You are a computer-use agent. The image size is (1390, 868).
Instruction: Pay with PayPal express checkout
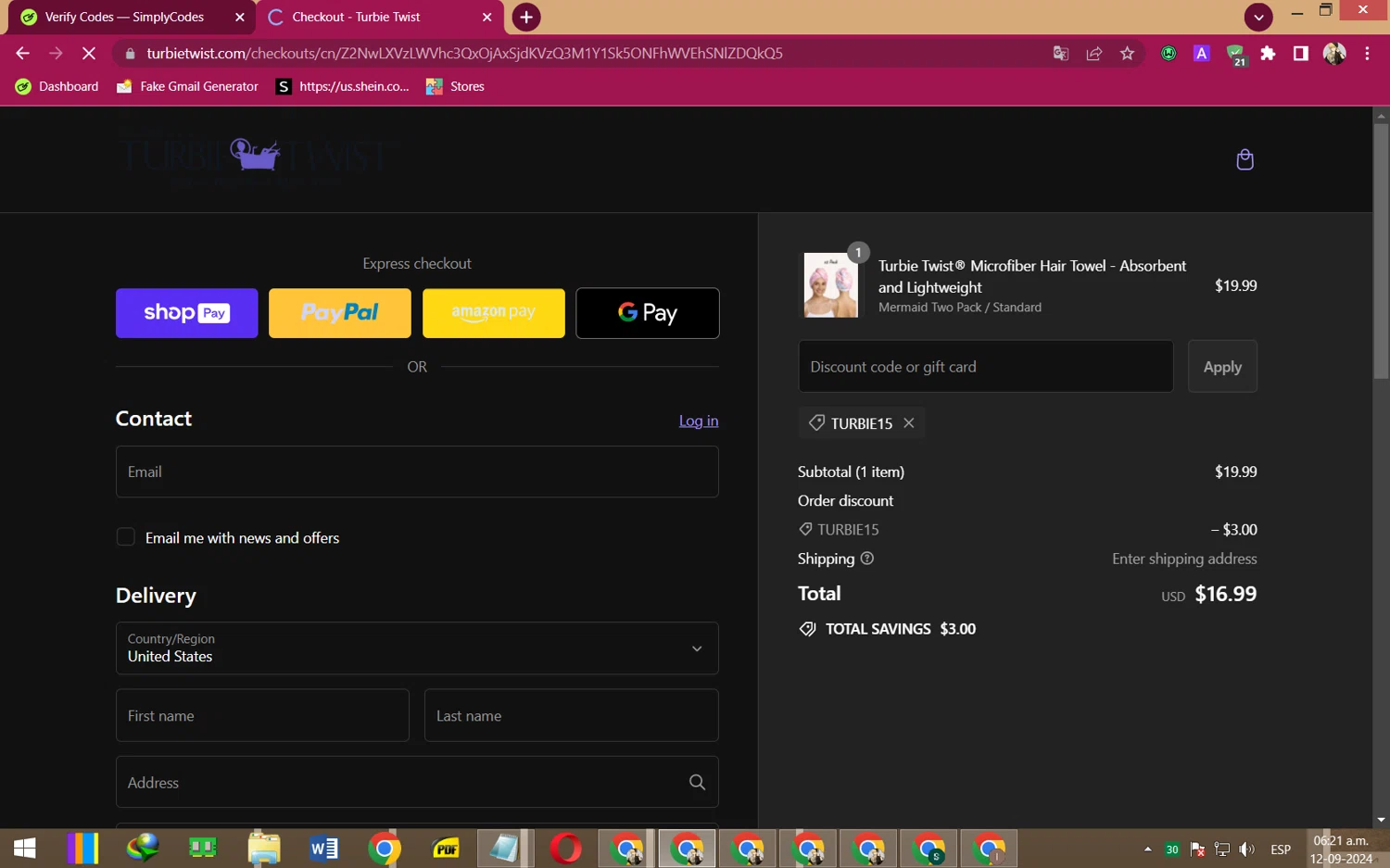[x=340, y=313]
